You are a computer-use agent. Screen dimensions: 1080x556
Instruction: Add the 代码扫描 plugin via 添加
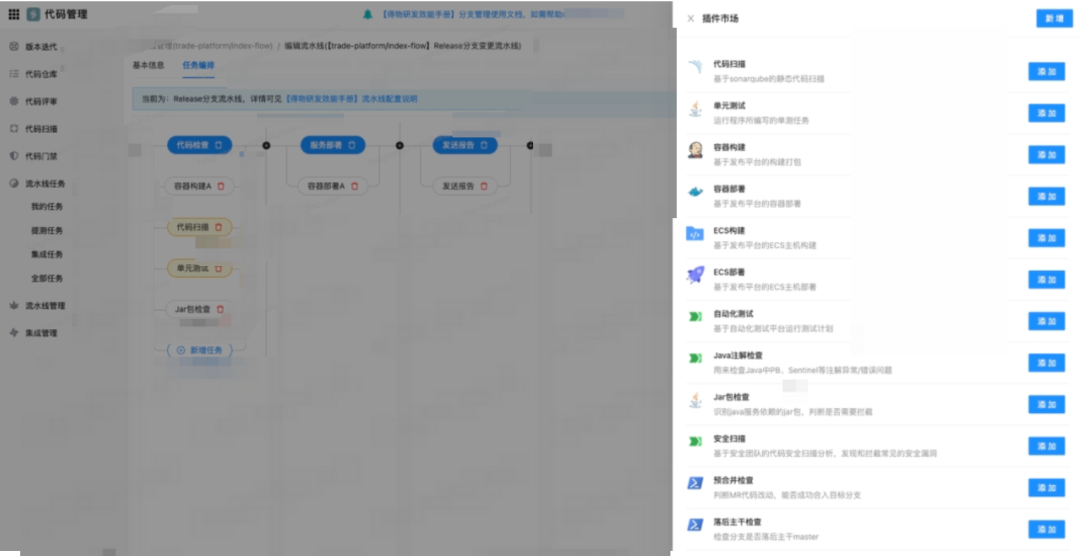click(1046, 72)
